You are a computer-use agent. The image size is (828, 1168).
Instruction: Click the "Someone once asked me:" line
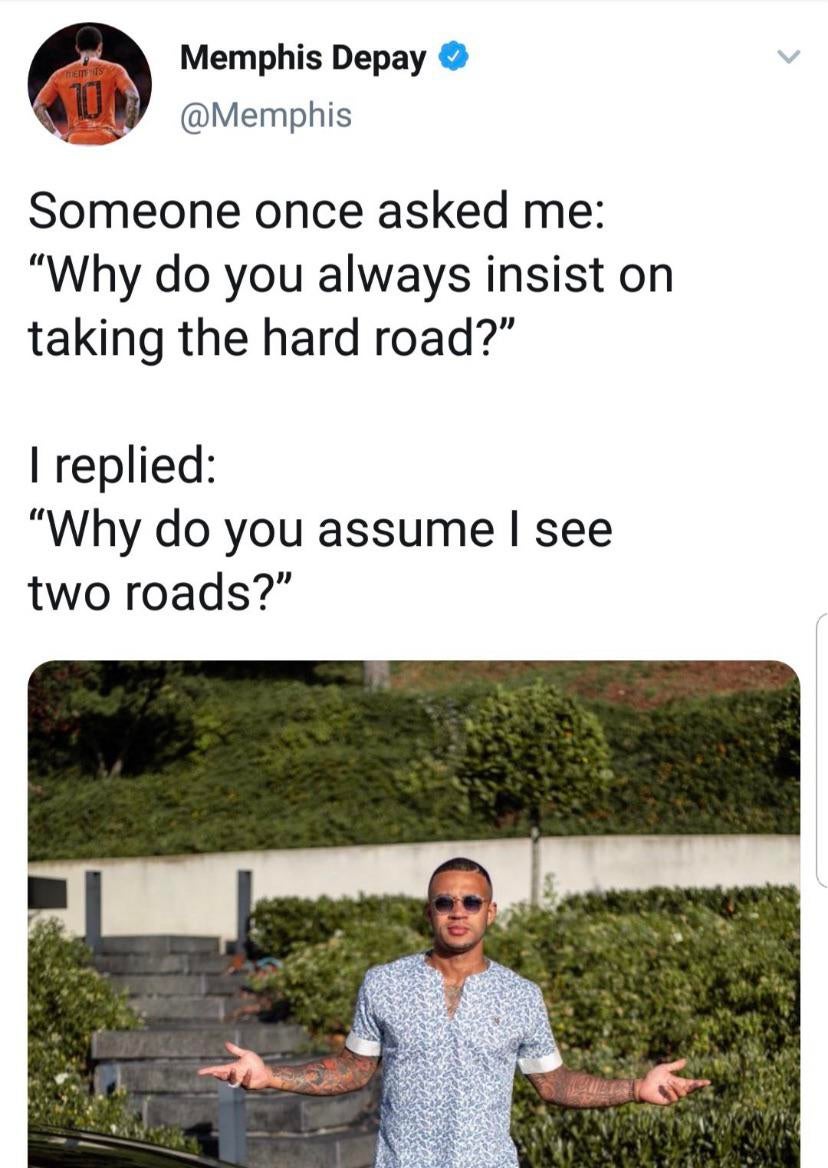tap(317, 210)
